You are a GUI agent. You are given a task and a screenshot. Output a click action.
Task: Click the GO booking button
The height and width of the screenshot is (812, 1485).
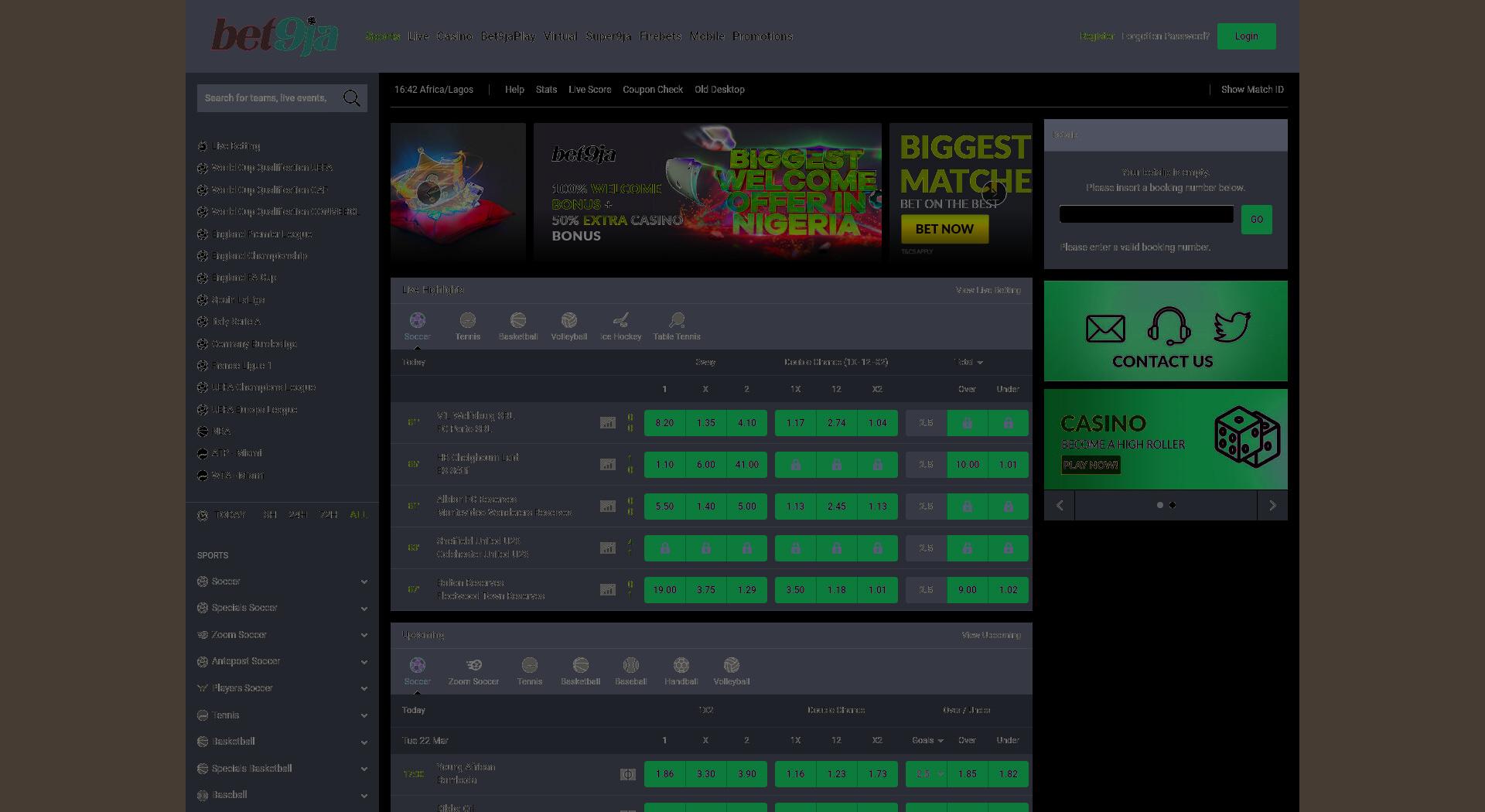pyautogui.click(x=1257, y=220)
